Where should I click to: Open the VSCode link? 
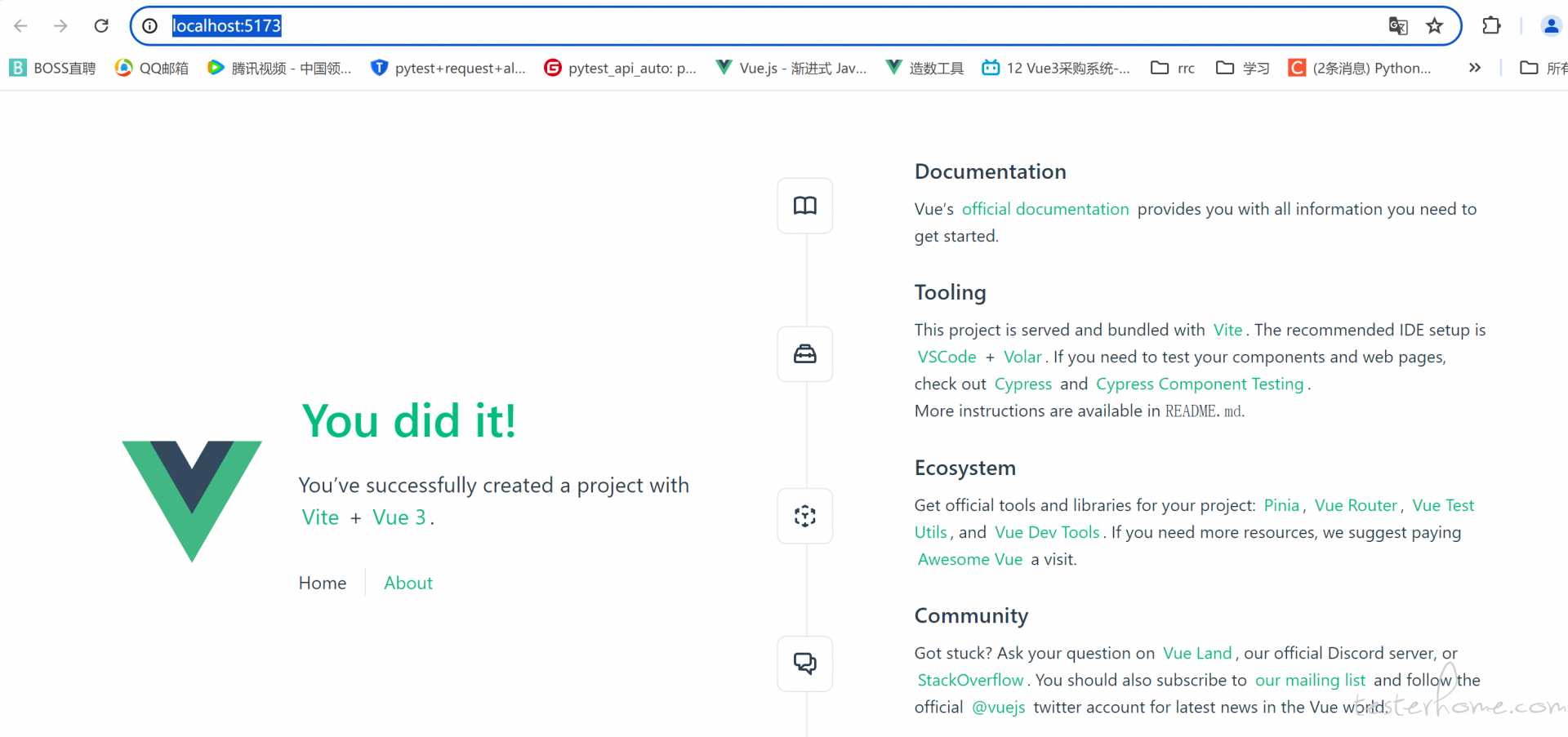[947, 357]
